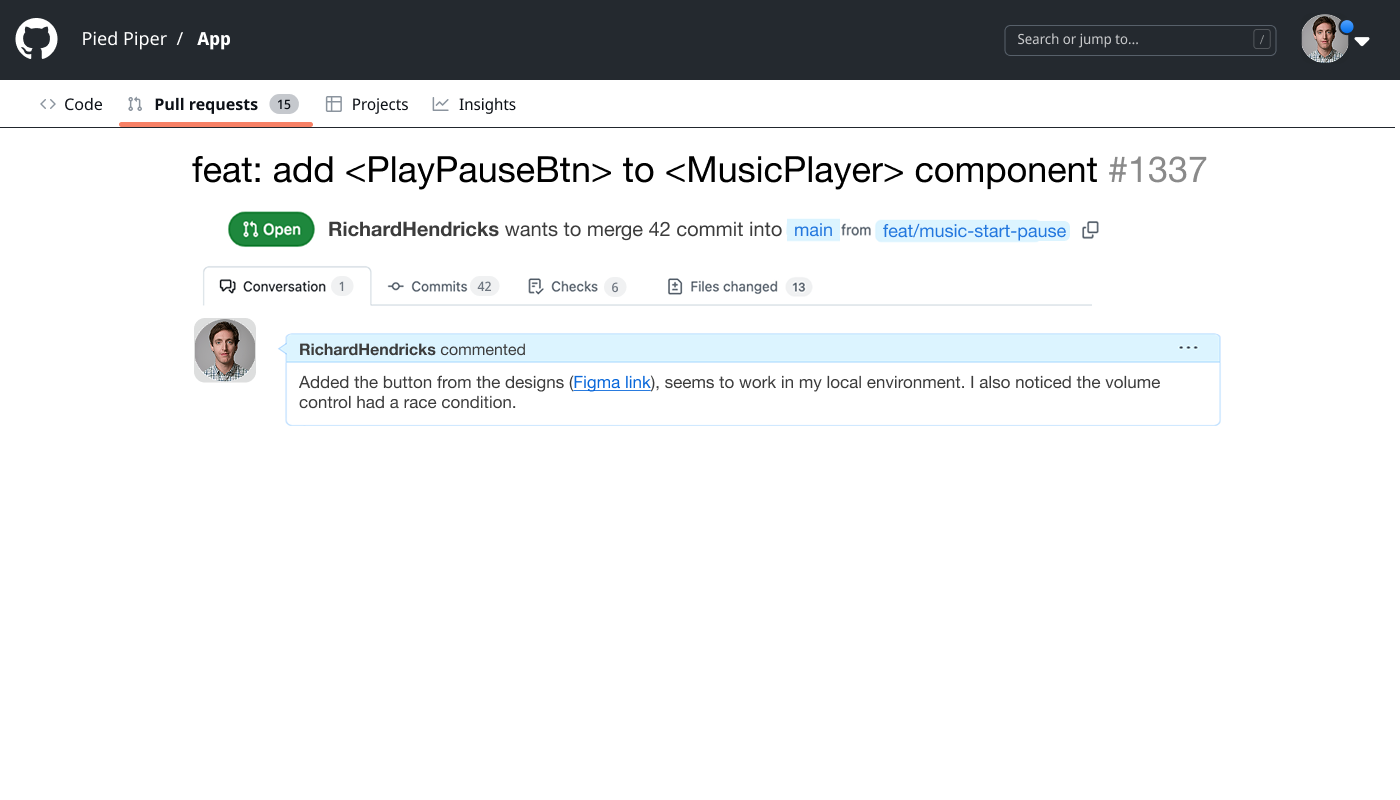Click the slash shortcut icon in search
1400x800 pixels.
(1262, 40)
